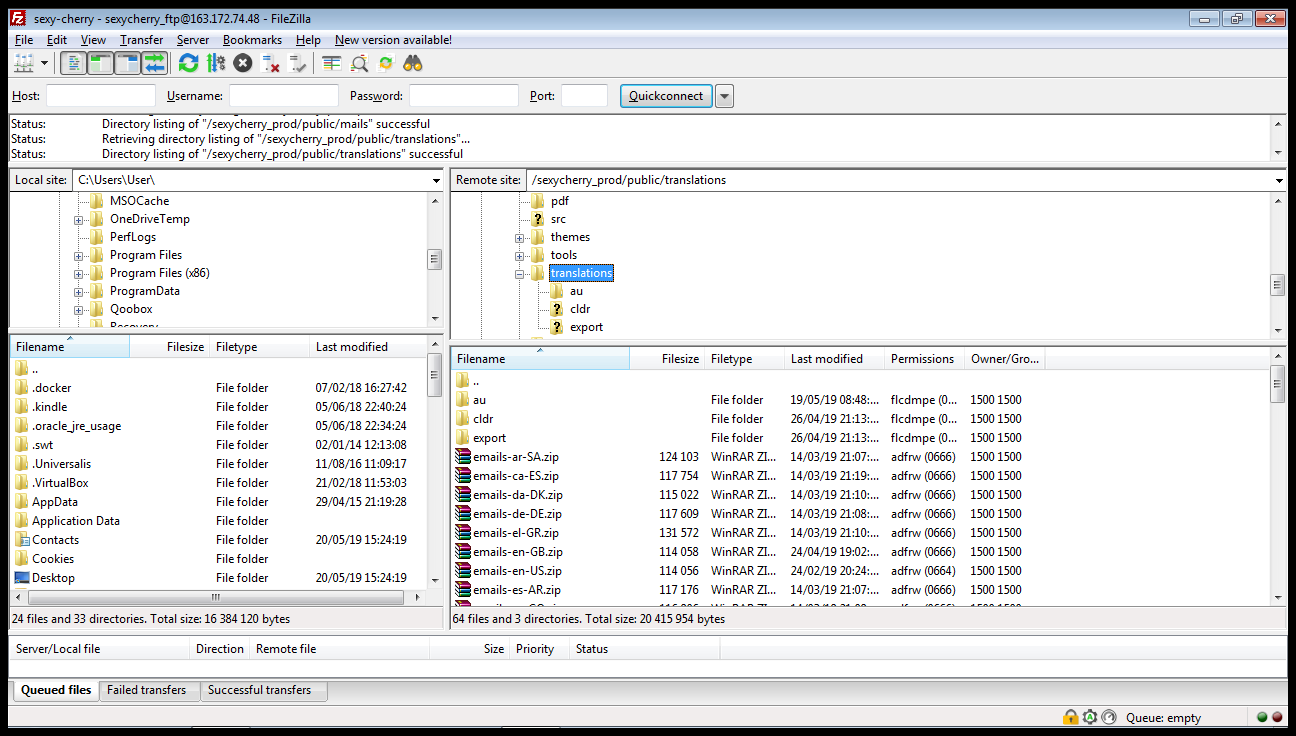Open the Bookmarks menu
The height and width of the screenshot is (736, 1296).
click(x=252, y=40)
